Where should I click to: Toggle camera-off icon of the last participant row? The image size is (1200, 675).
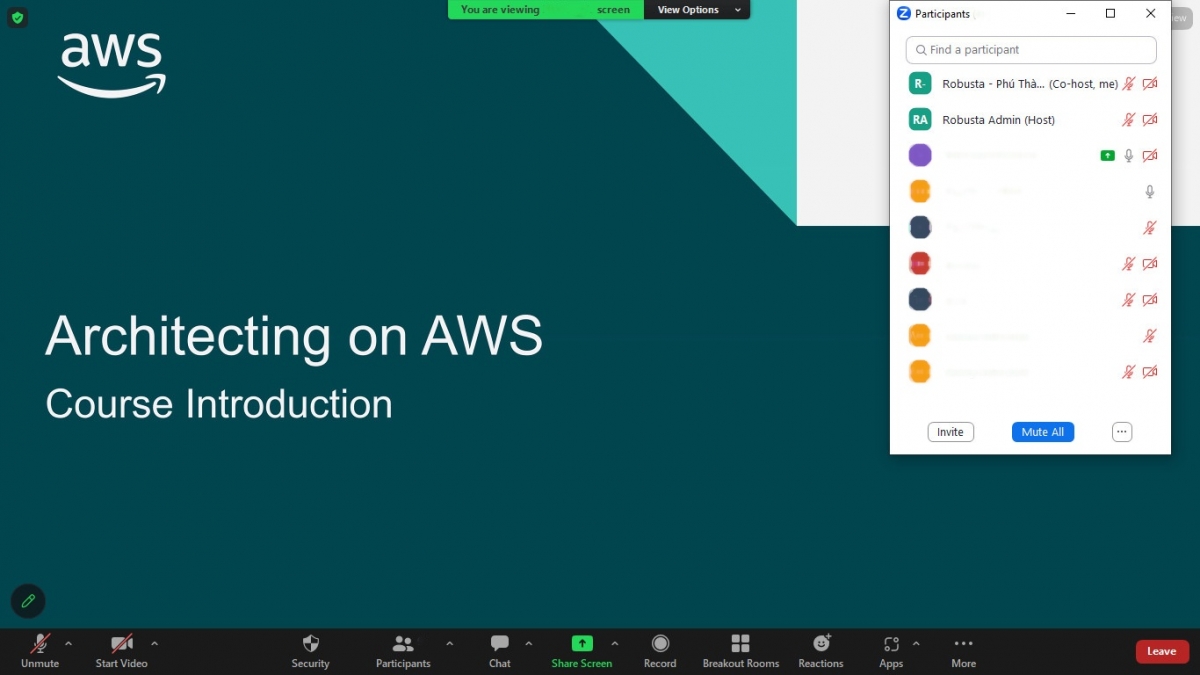click(1150, 371)
